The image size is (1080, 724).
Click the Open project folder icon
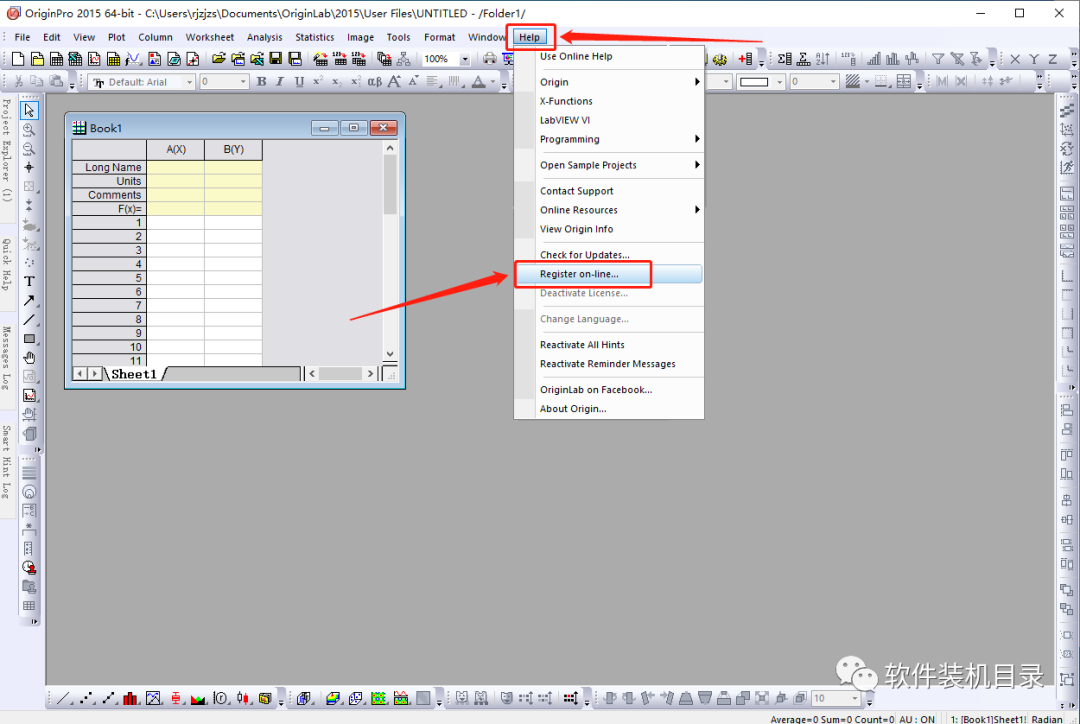[219, 59]
